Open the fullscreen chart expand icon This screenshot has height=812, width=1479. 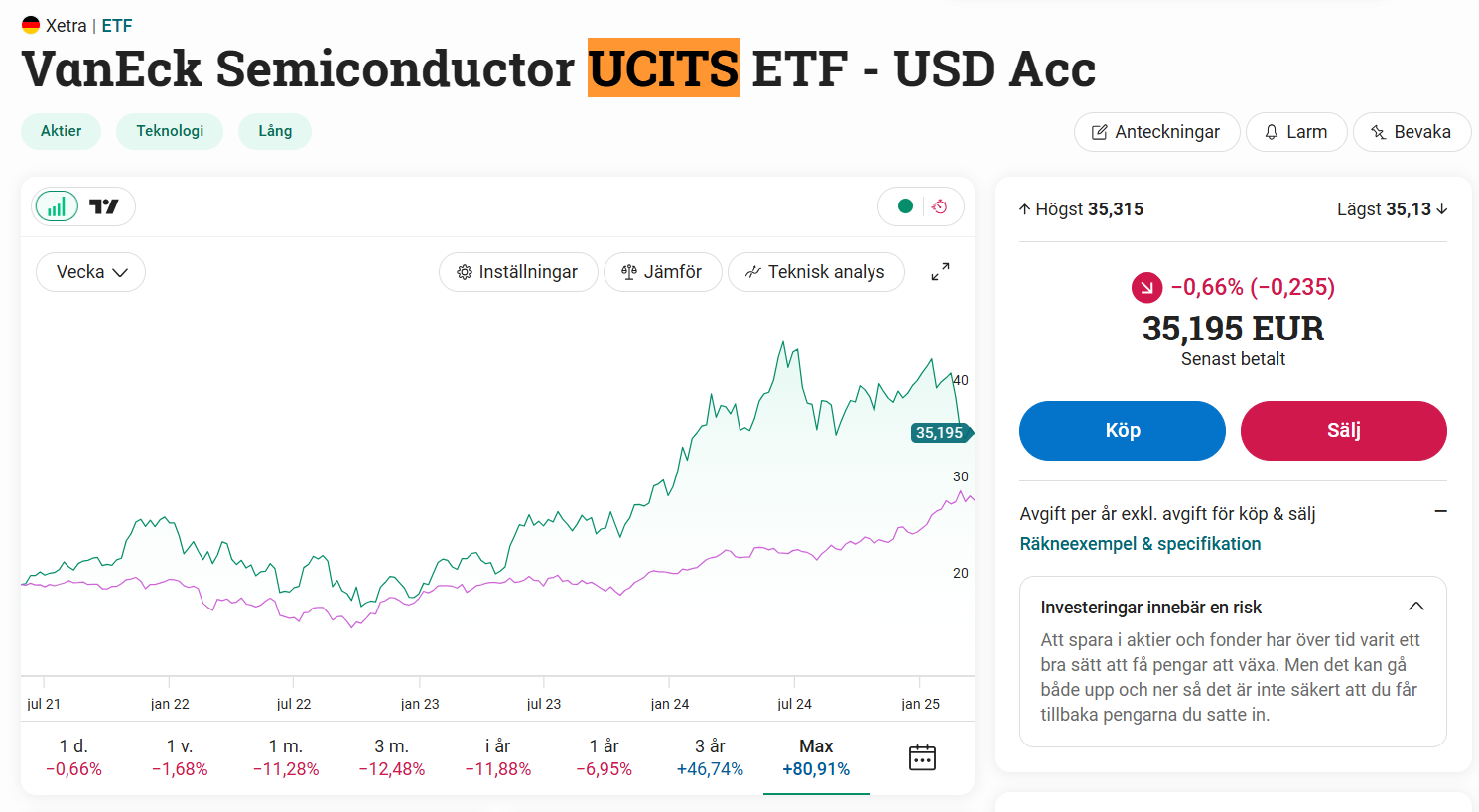(x=940, y=272)
